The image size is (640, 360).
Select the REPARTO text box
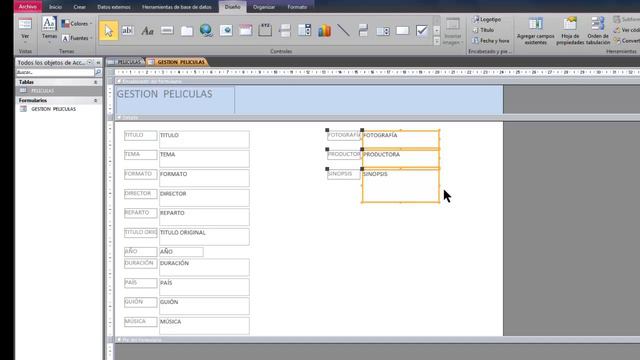pyautogui.click(x=204, y=217)
